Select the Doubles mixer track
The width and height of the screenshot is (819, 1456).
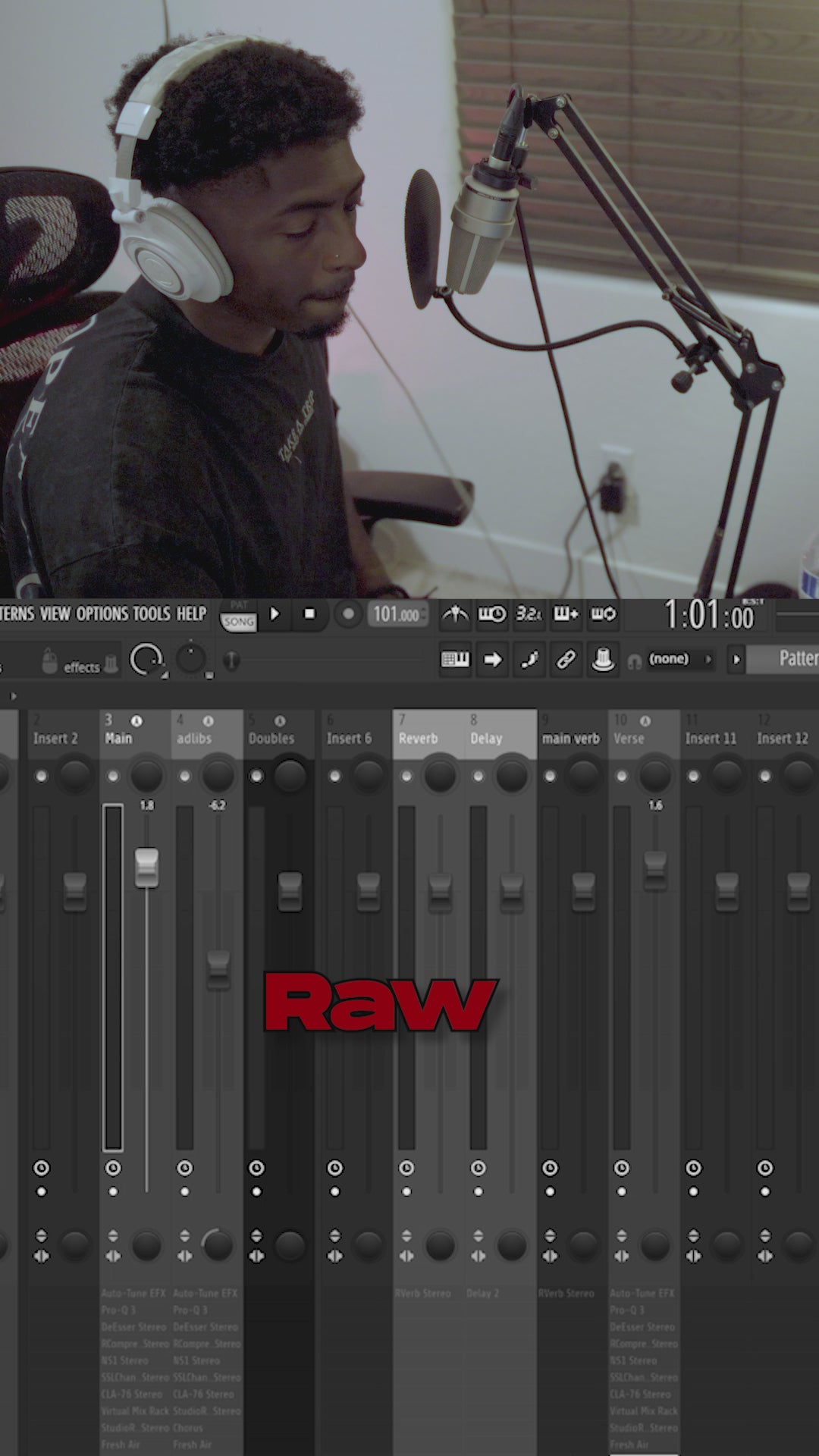point(271,738)
